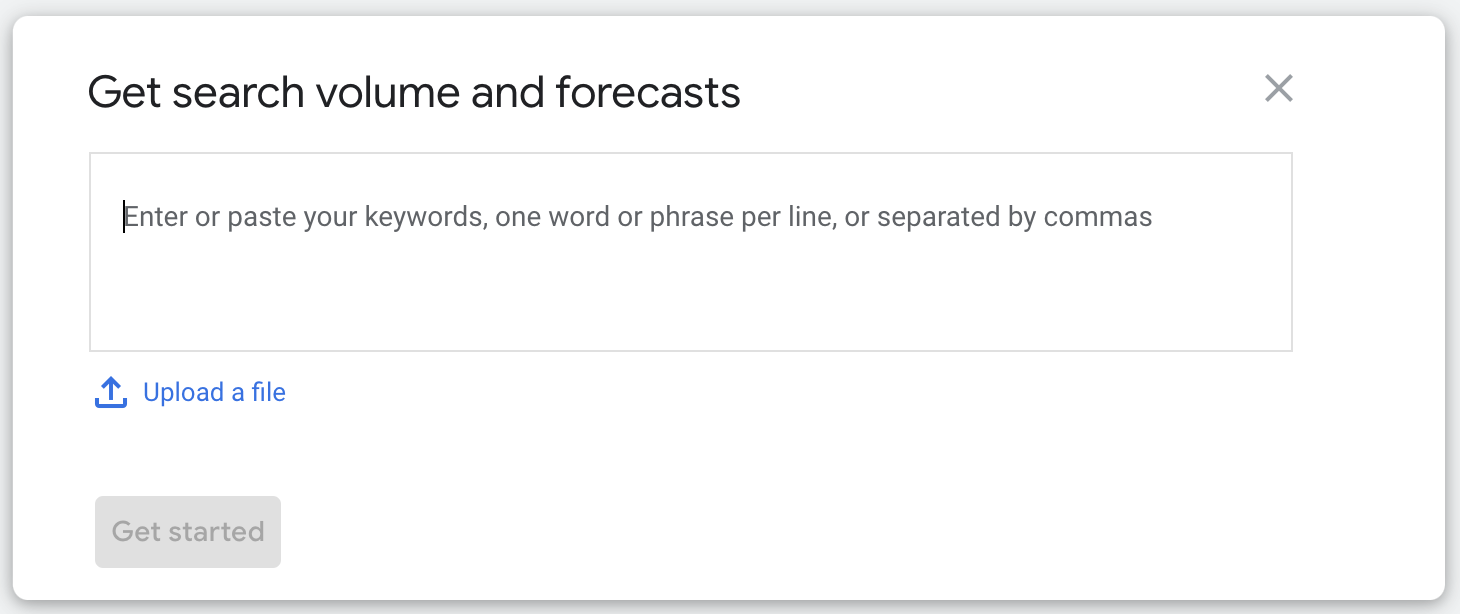Click the Get started button
1460x614 pixels.
(188, 531)
